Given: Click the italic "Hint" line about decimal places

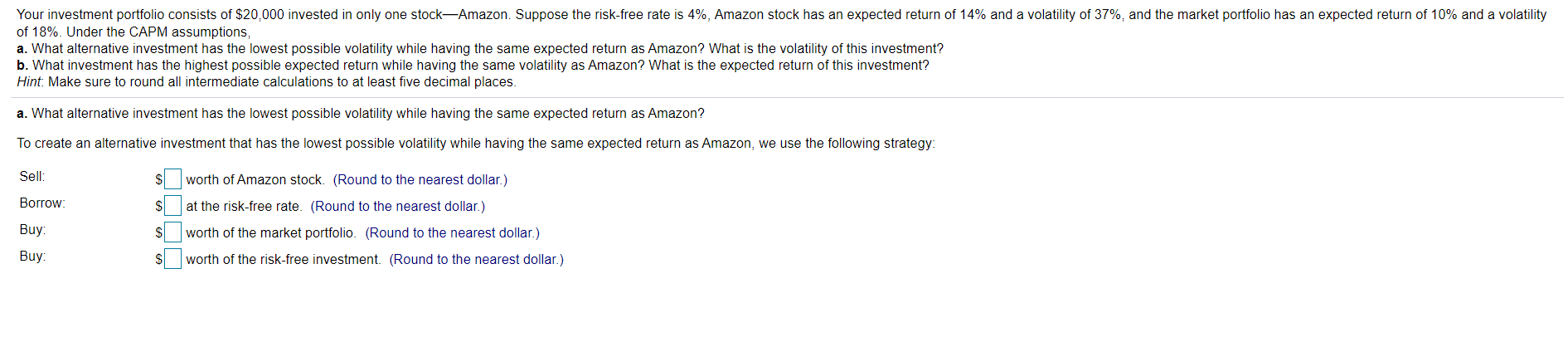Looking at the screenshot, I should tap(266, 82).
